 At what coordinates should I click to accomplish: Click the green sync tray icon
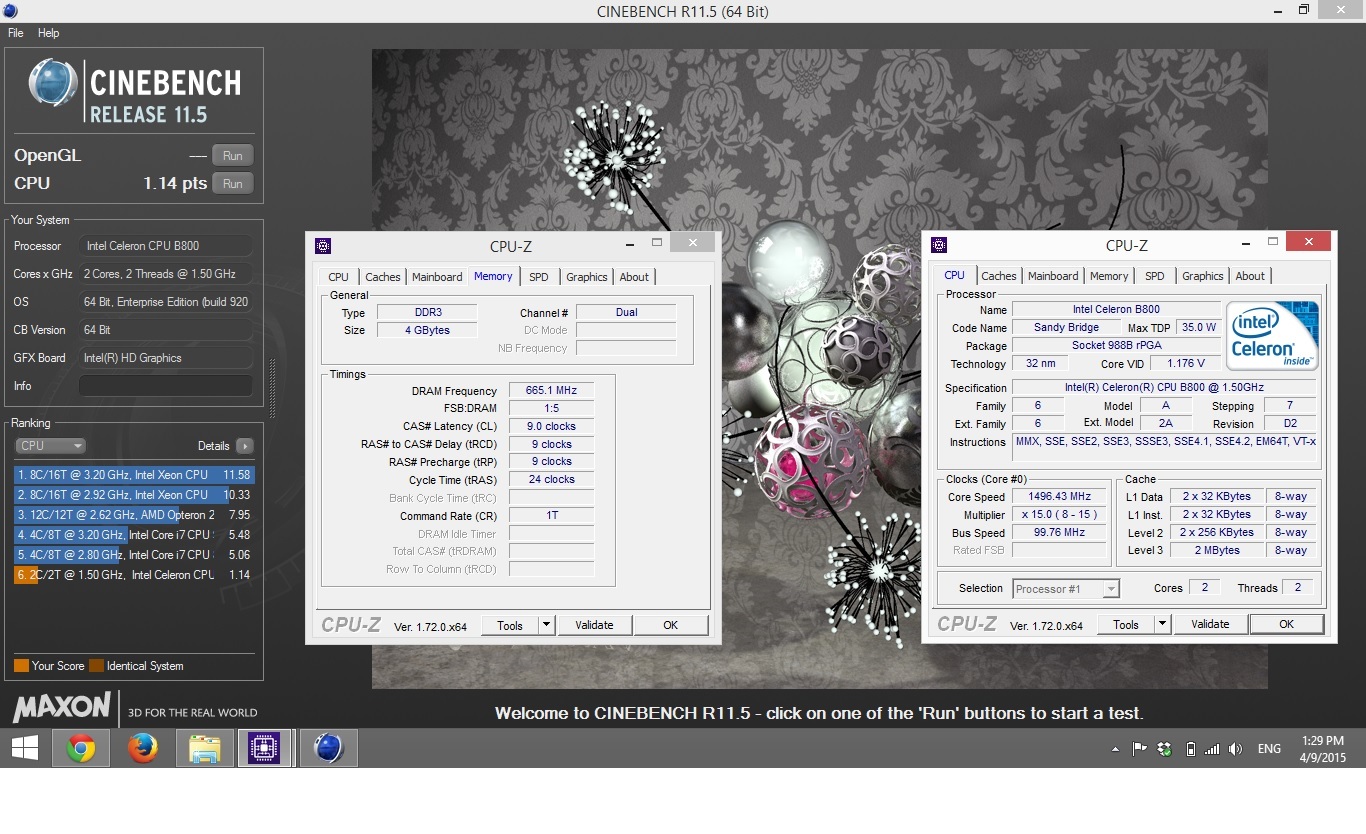(x=1165, y=749)
